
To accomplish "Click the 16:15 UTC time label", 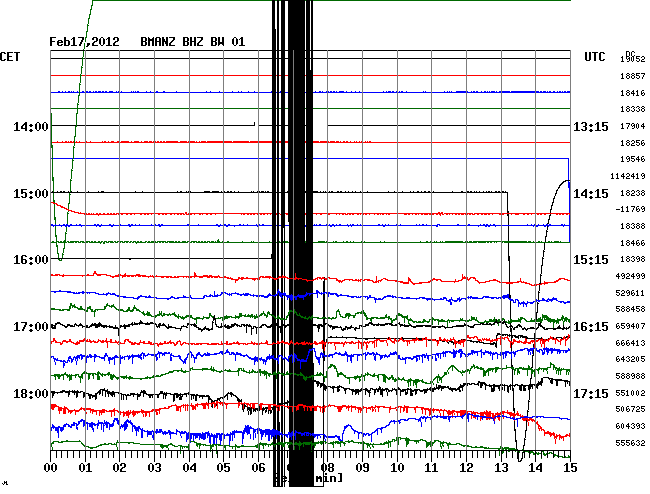I will coord(591,327).
